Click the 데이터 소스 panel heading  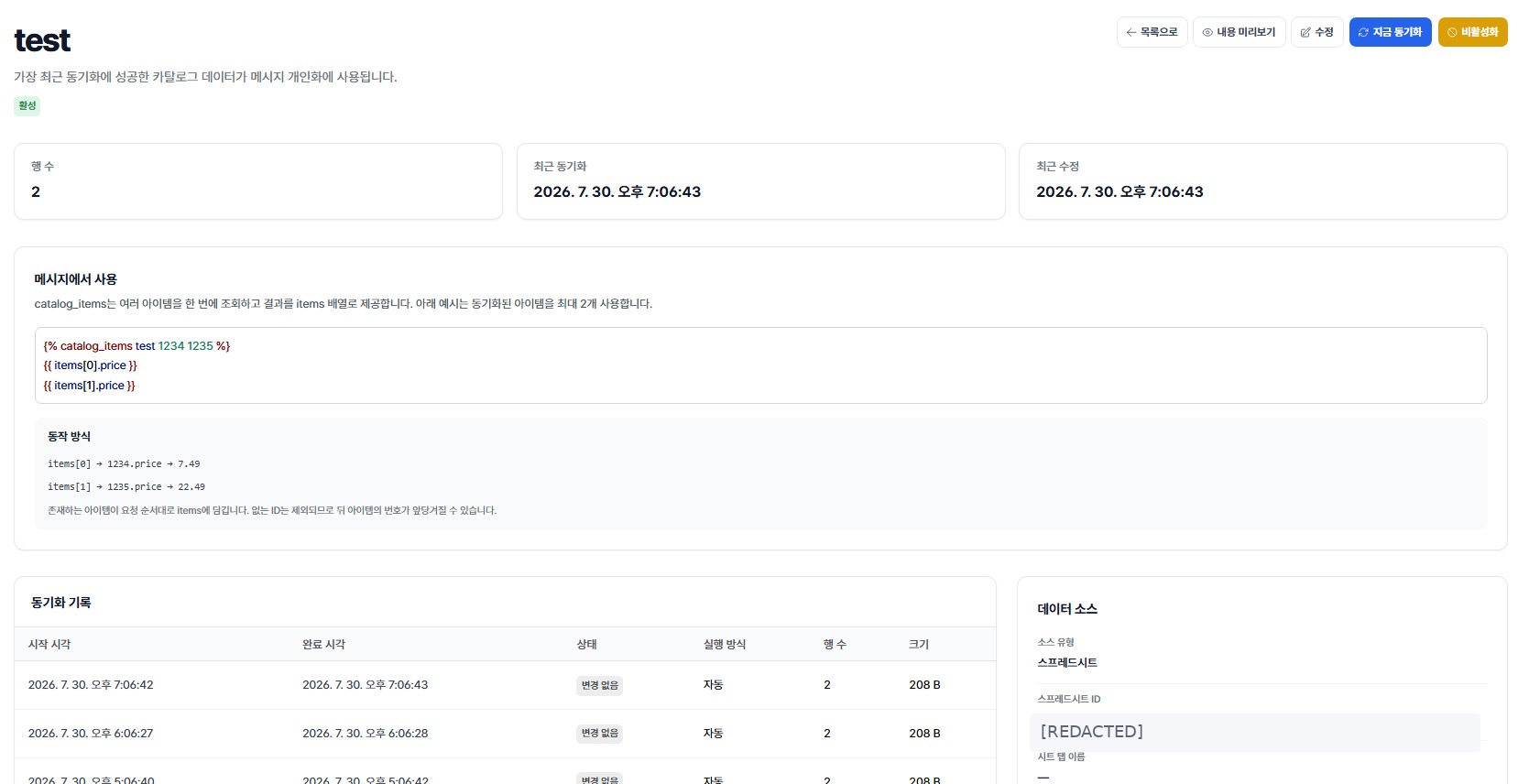click(1067, 609)
